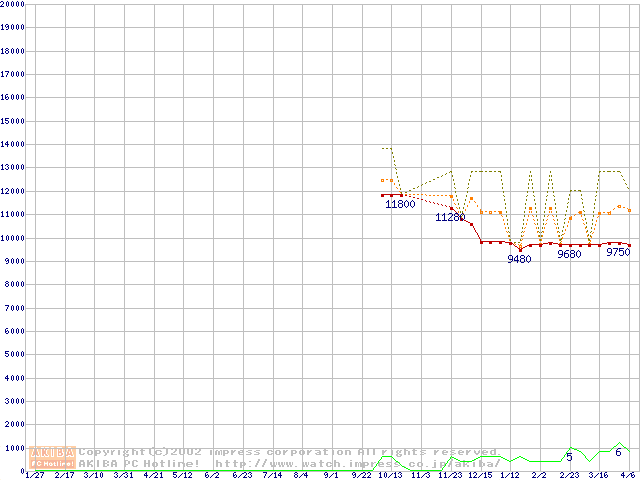Select the 1/27 date on the x-axis

[x=34, y=475]
